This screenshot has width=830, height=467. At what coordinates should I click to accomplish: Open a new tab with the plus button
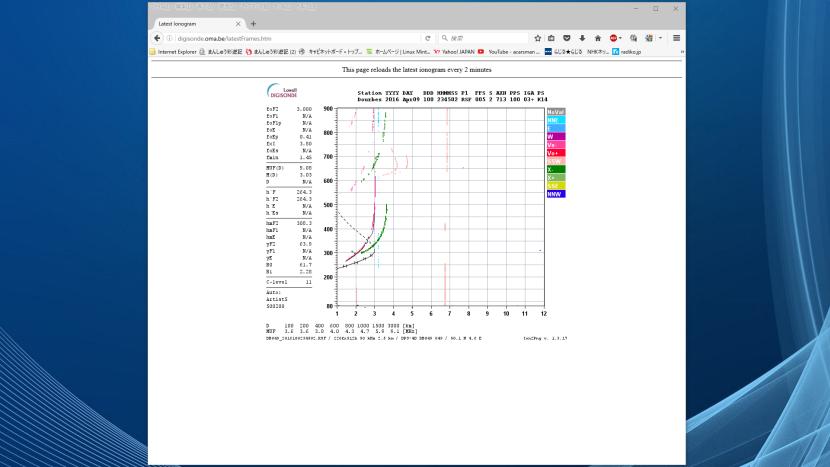tap(253, 23)
